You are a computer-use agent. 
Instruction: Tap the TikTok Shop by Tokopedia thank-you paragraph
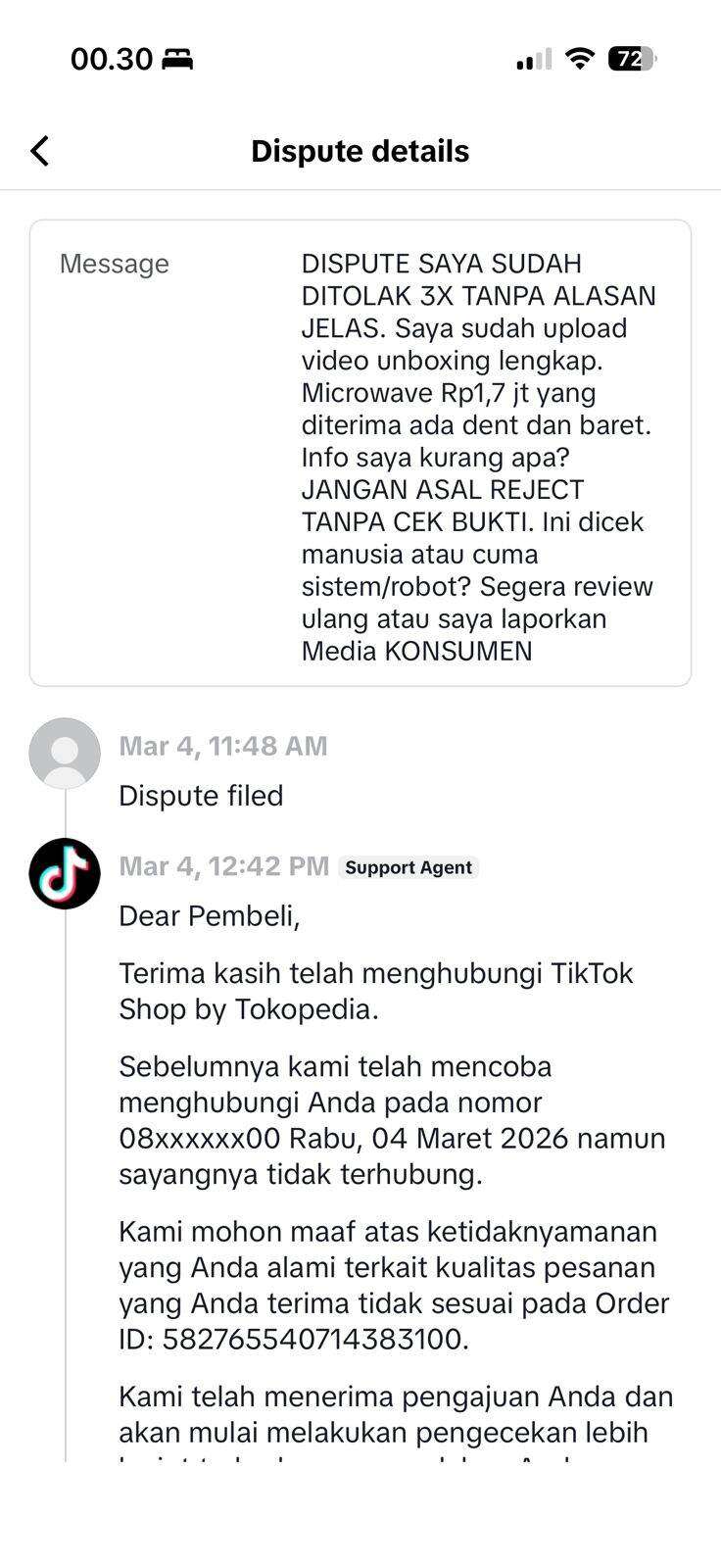pos(376,991)
